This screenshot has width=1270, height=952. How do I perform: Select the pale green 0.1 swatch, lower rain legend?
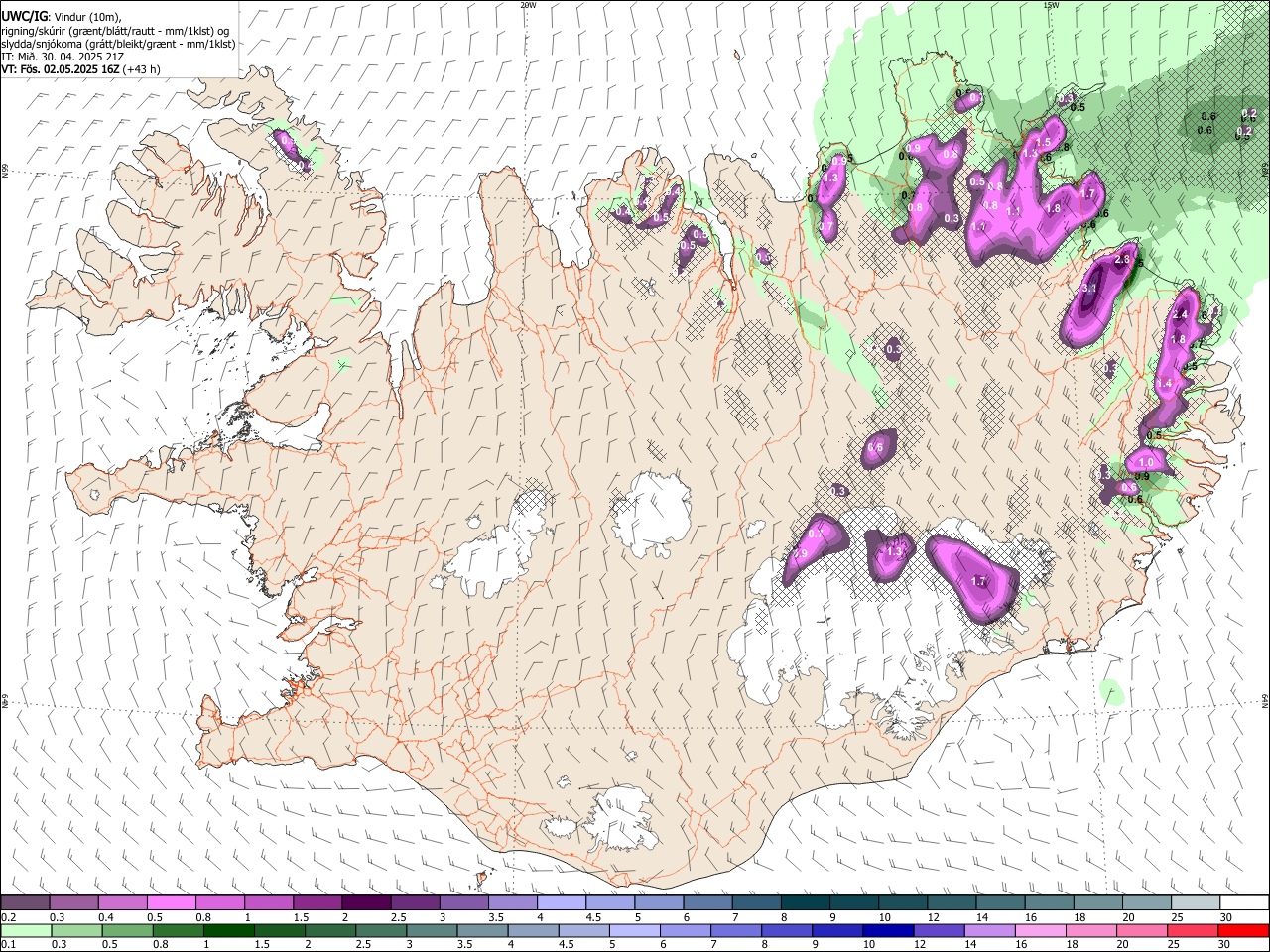point(26,930)
